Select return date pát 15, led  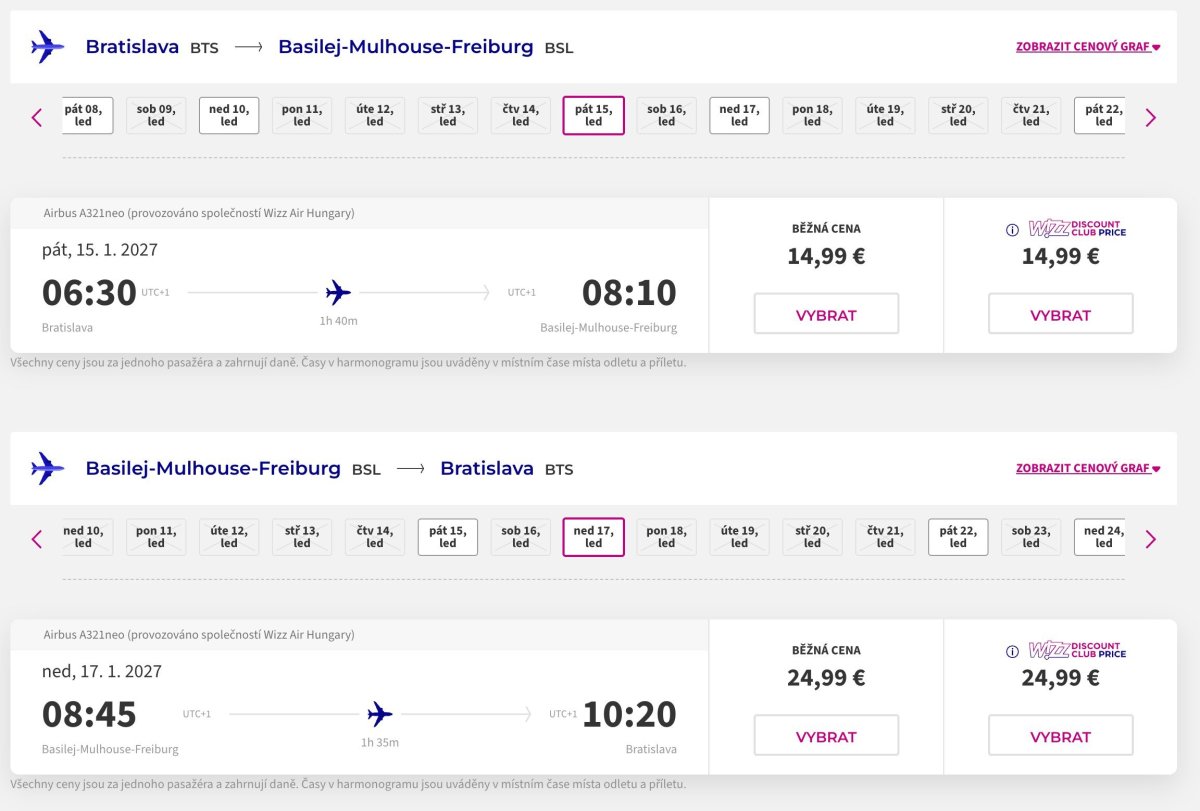[447, 537]
